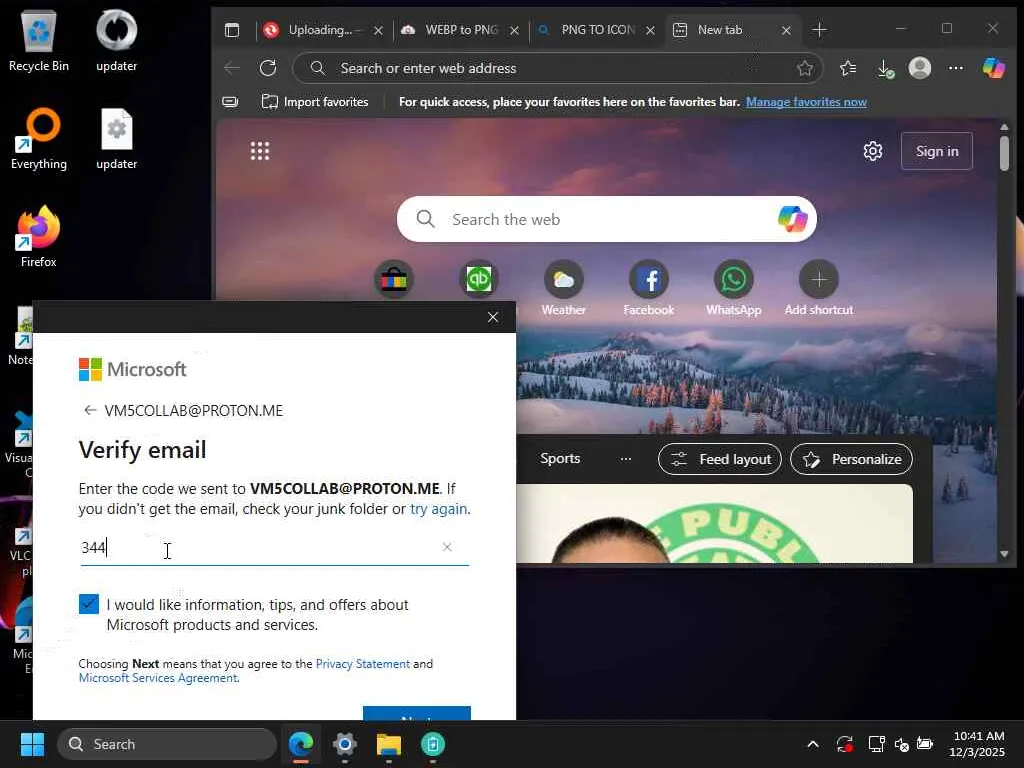This screenshot has width=1024, height=768.
Task: Open Windows Start menu
Action: 32,744
